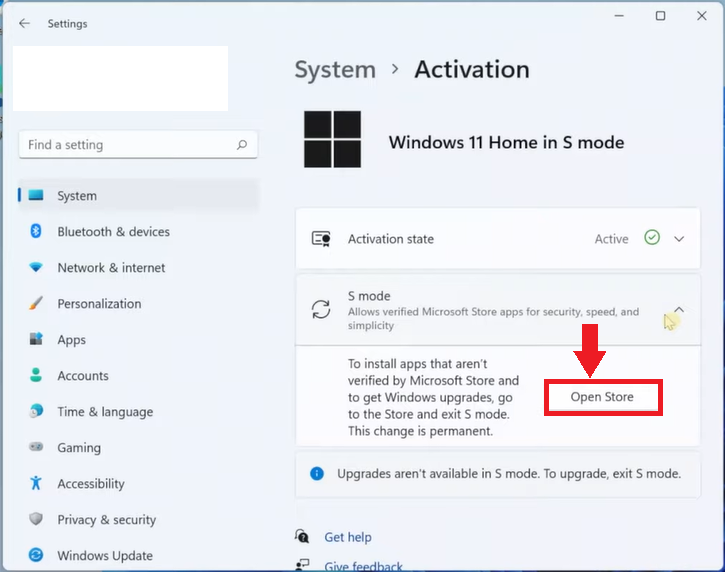Image resolution: width=725 pixels, height=572 pixels.
Task: Select Accounts in the sidebar
Action: point(82,376)
